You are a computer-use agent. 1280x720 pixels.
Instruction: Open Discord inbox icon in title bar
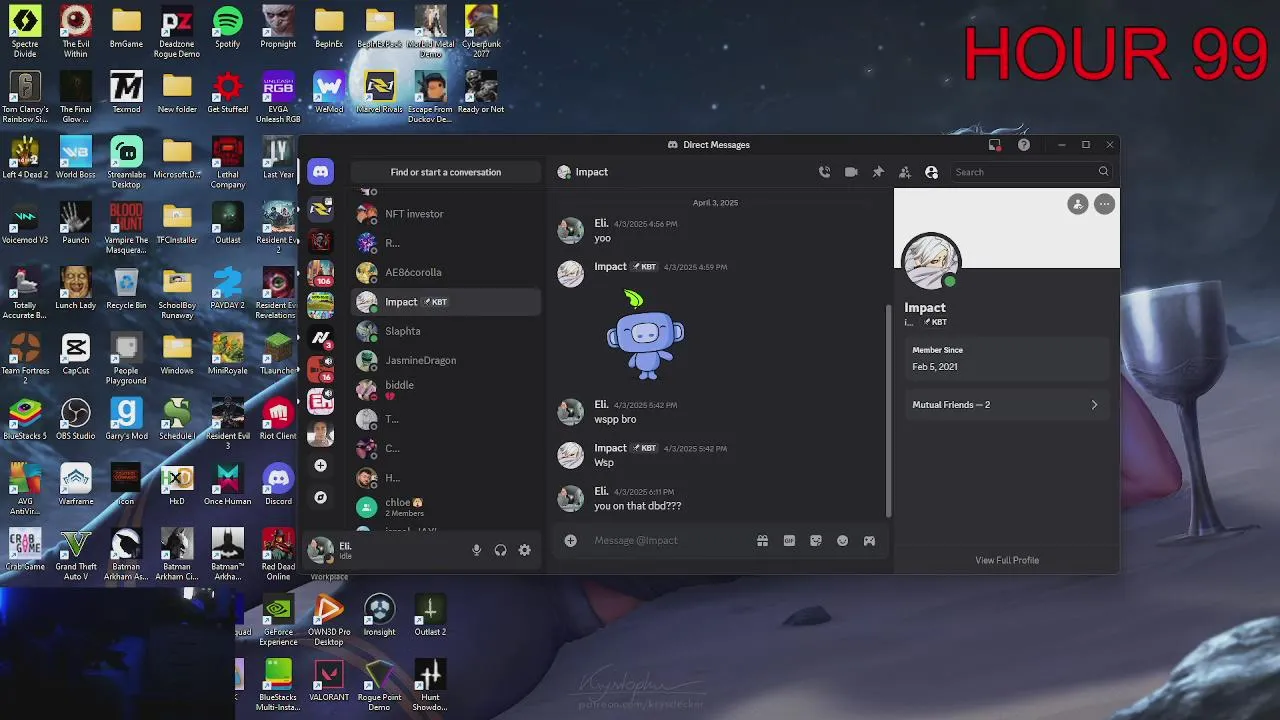(994, 145)
